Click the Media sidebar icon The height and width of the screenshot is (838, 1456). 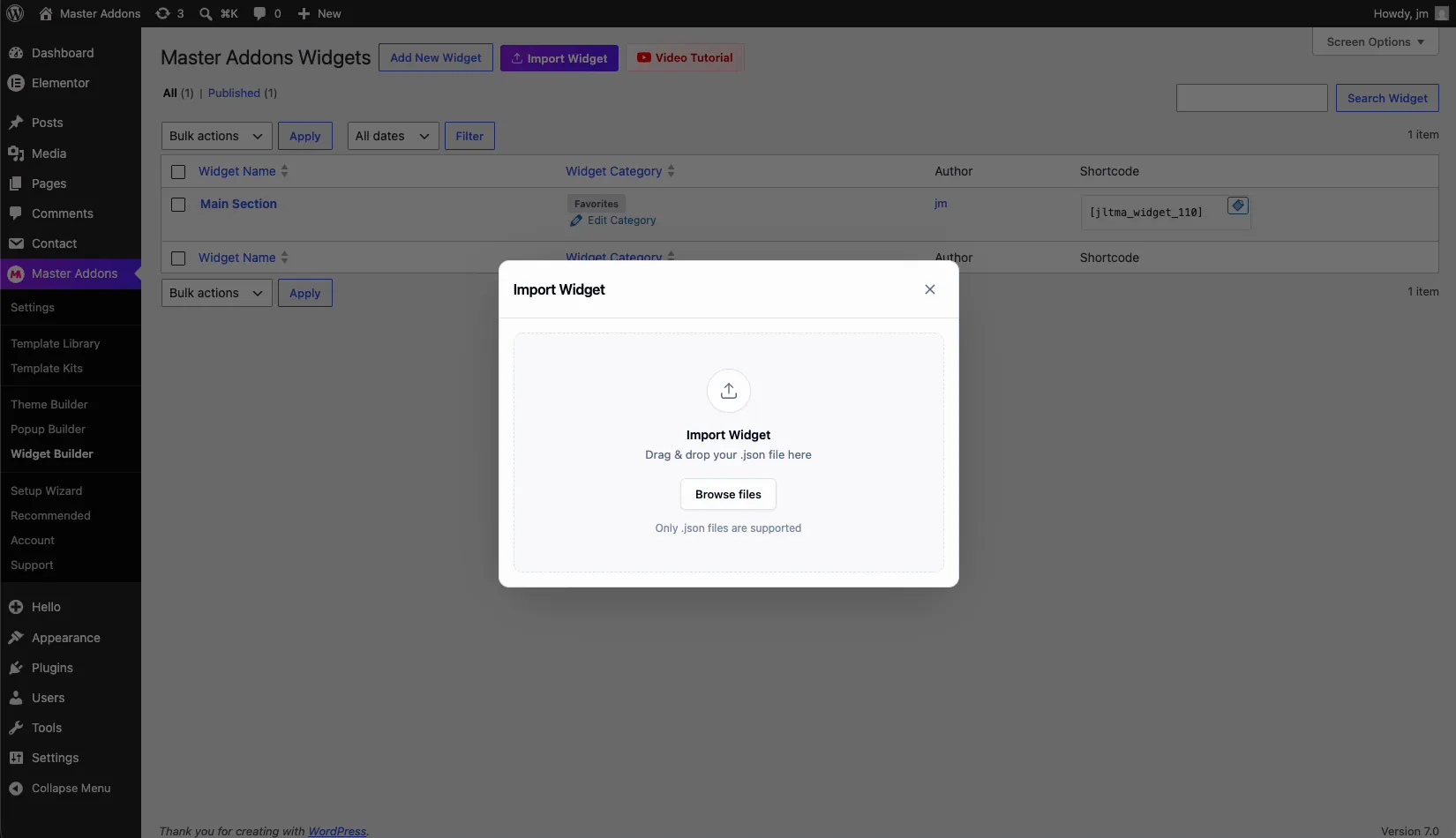[x=16, y=153]
